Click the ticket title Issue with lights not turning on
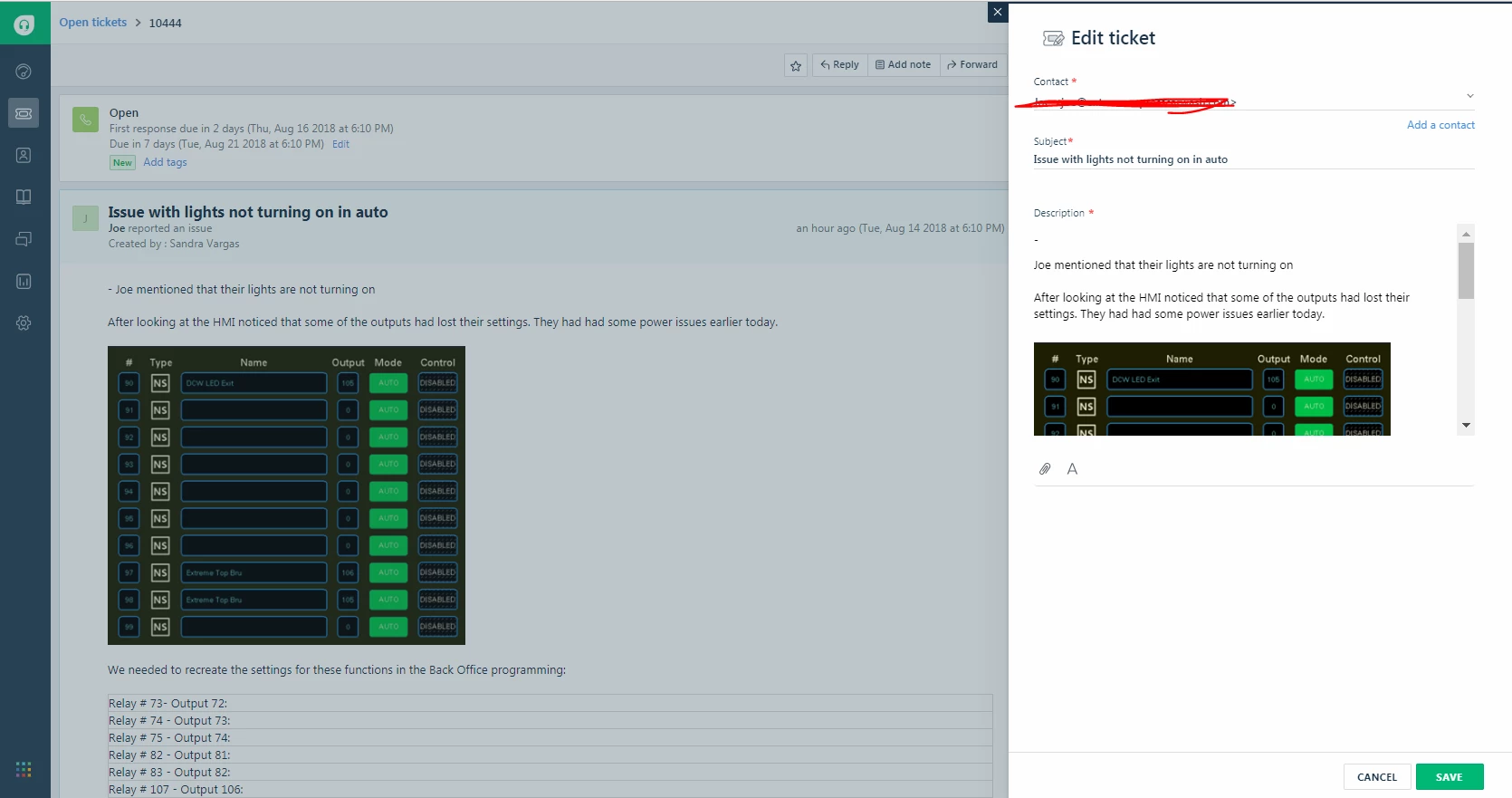Screen dimensions: 1512x798 pos(248,212)
